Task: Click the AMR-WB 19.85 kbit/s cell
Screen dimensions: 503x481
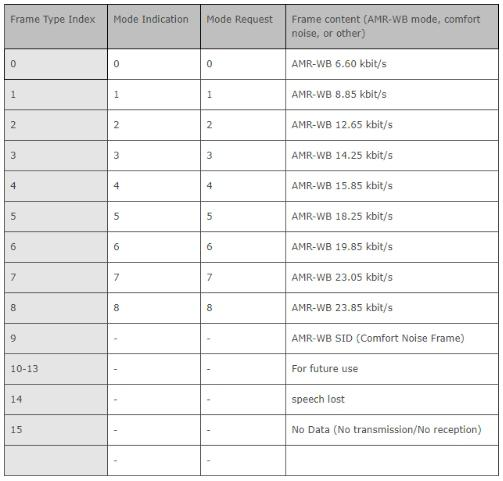Action: pos(392,247)
